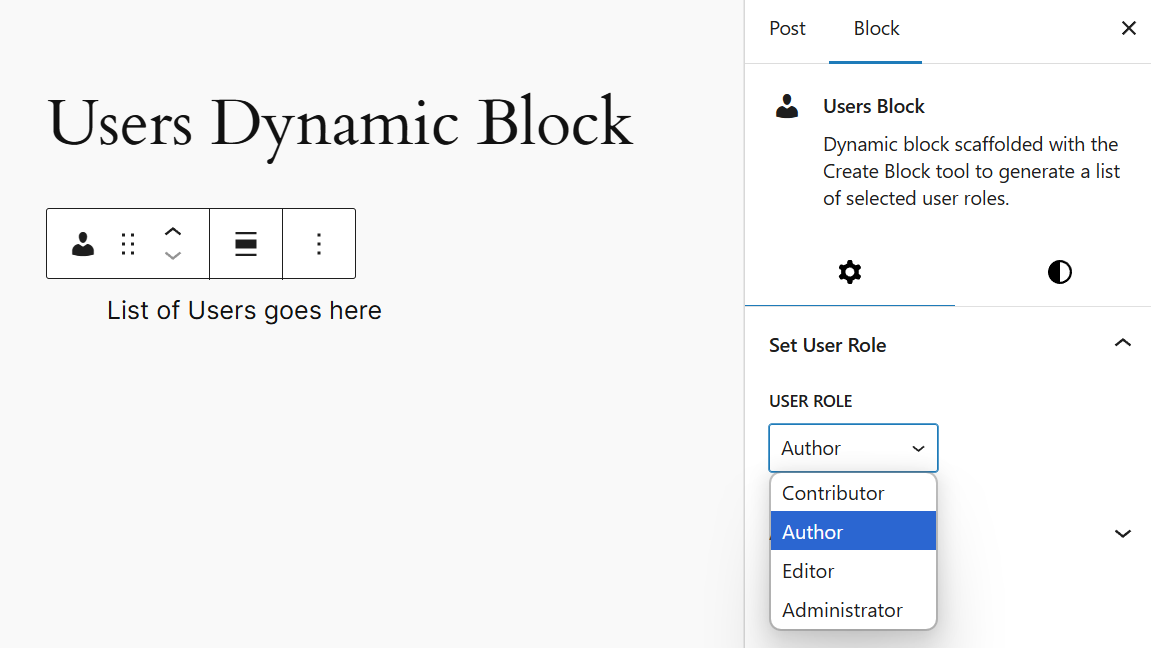Open block options three-dot menu
The image size is (1151, 648).
point(319,244)
